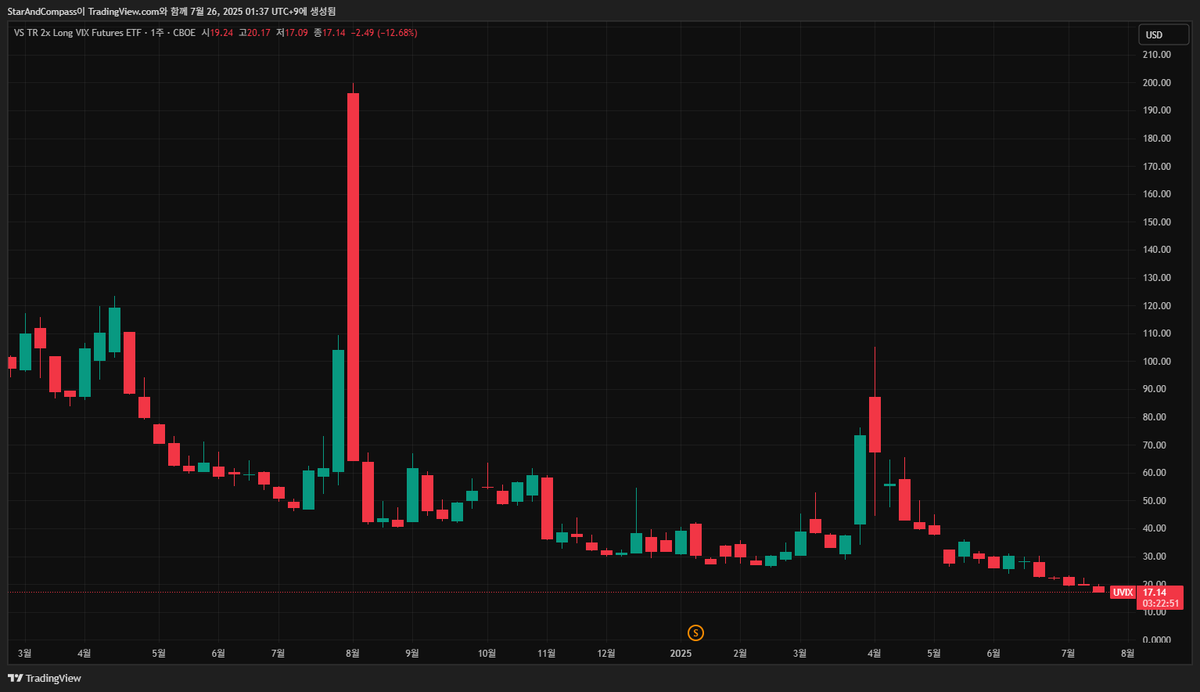
Task: Click the 12월 label on the time axis
Action: tap(606, 653)
